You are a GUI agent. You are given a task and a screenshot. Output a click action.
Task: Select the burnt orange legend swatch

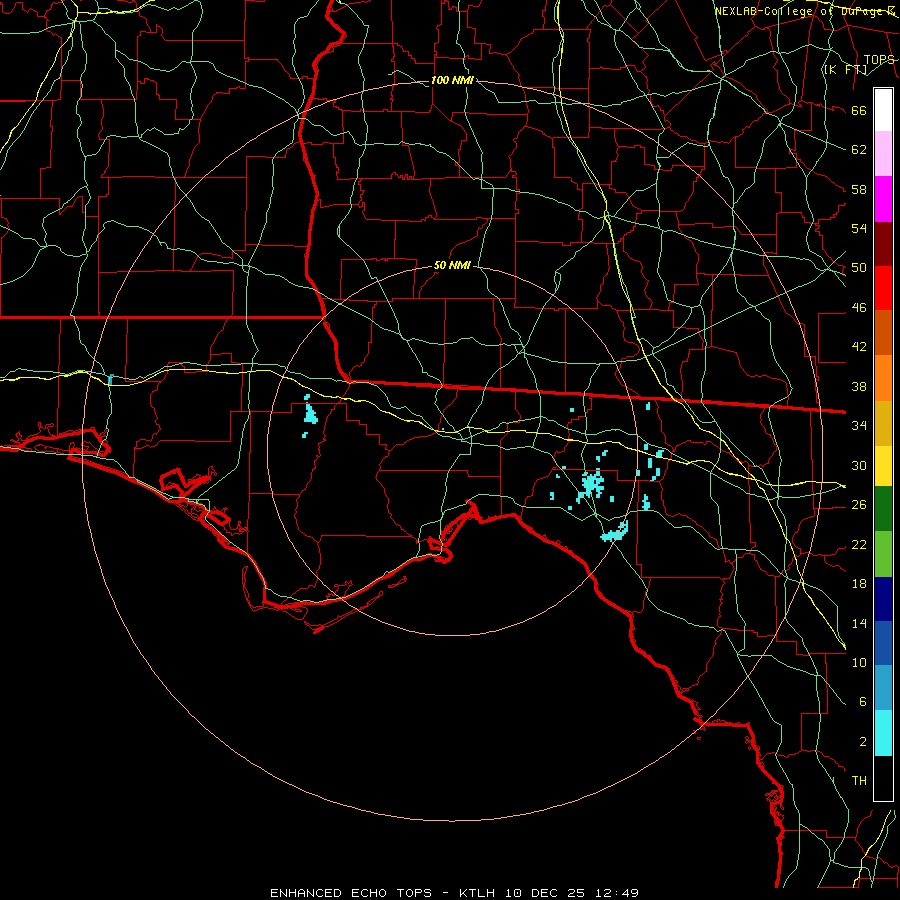tap(883, 332)
